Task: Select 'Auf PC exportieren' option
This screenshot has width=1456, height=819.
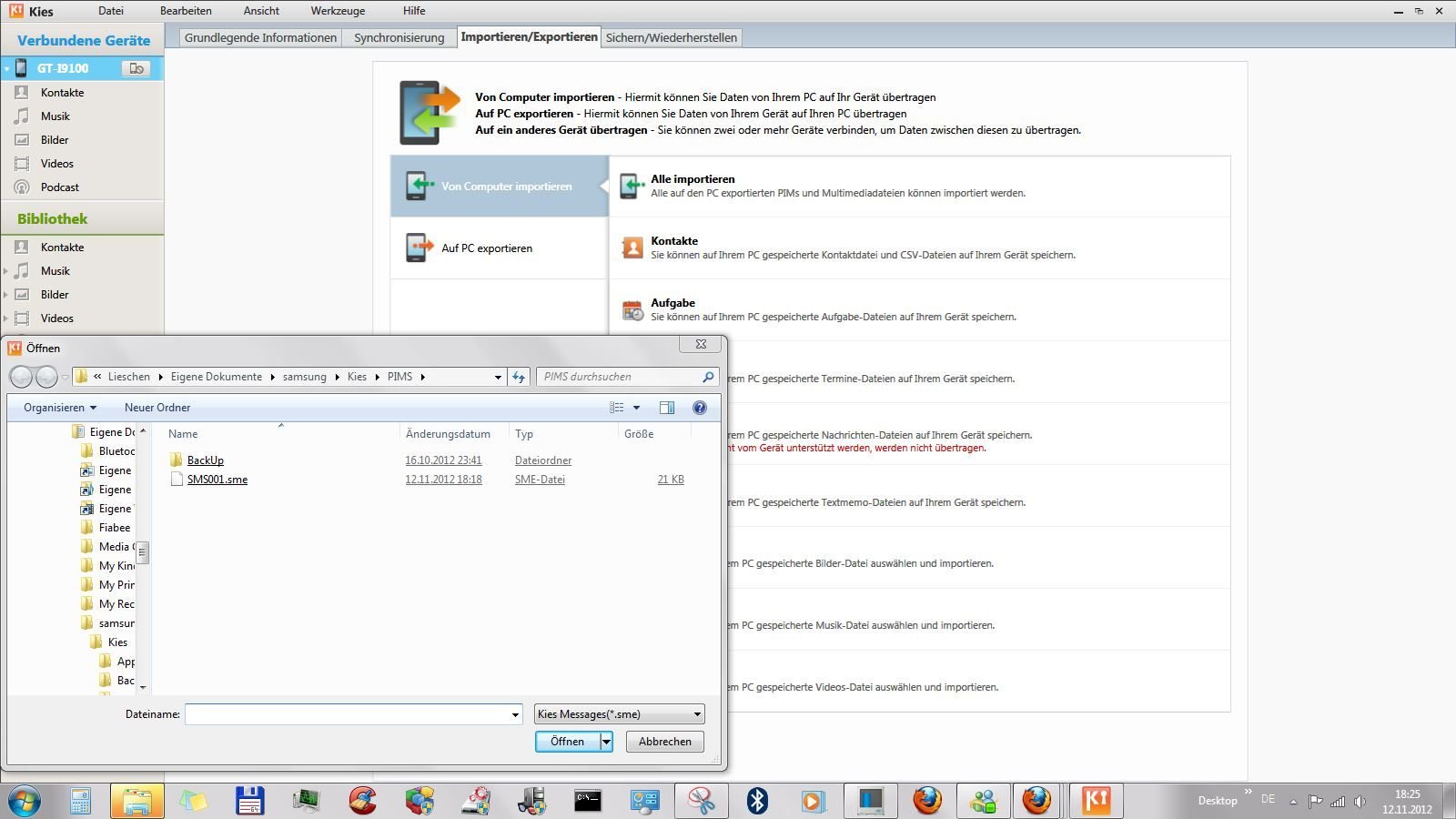Action: pos(499,248)
